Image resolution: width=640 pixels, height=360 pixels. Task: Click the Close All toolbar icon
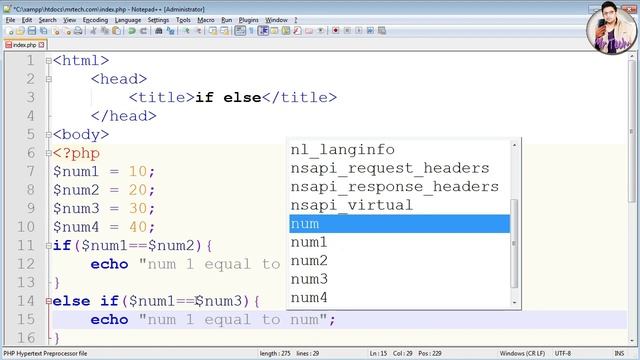click(67, 31)
